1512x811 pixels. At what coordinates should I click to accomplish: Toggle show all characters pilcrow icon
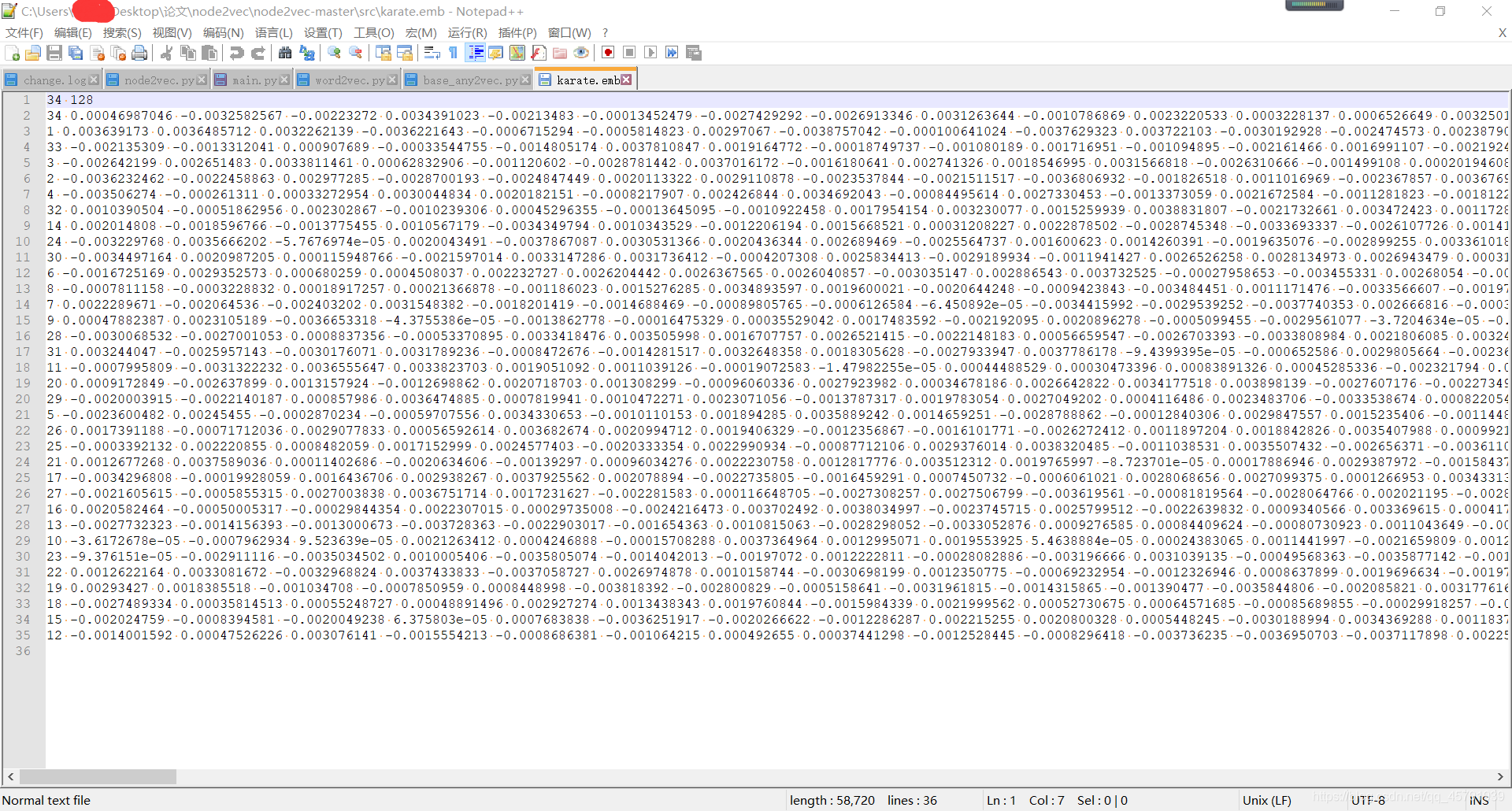[454, 53]
